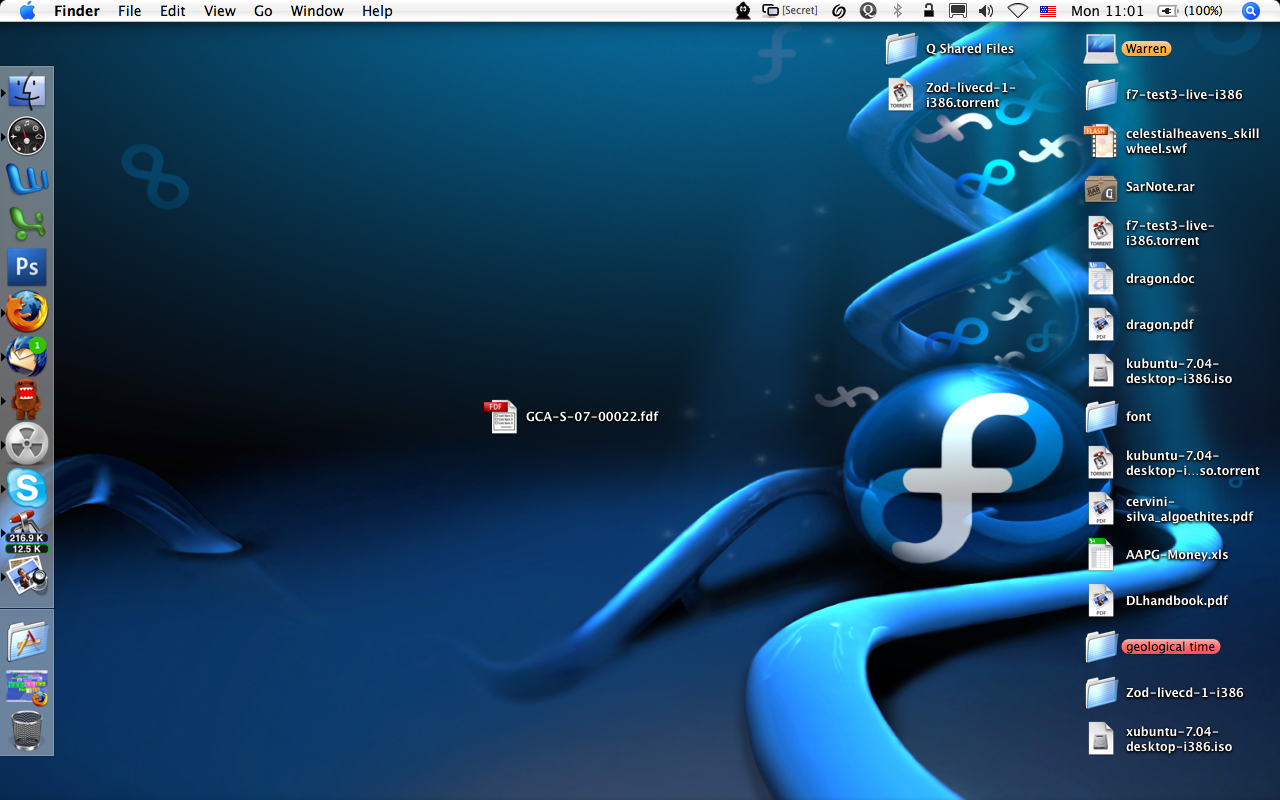Click the padlock icon in menu bar

pos(929,11)
